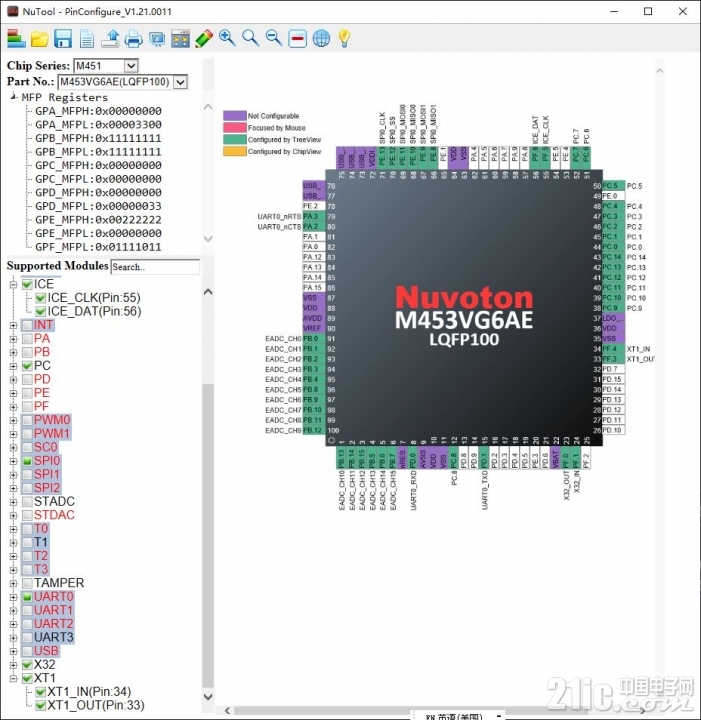Select GPB_MFPH:0x11111111 register entry
Viewport: 701px width, 720px height.
point(98,138)
